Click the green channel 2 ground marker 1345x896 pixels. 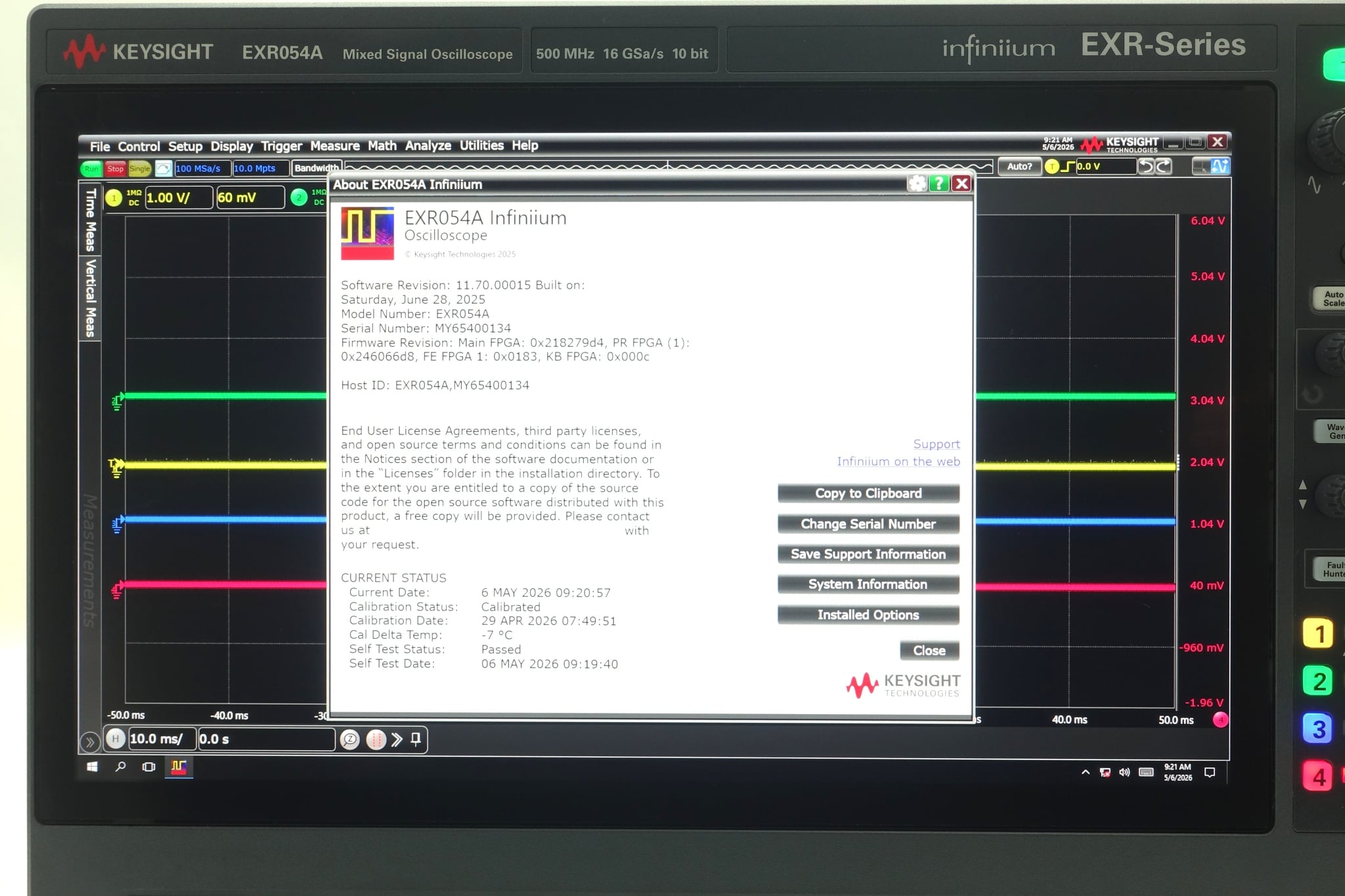coord(118,400)
